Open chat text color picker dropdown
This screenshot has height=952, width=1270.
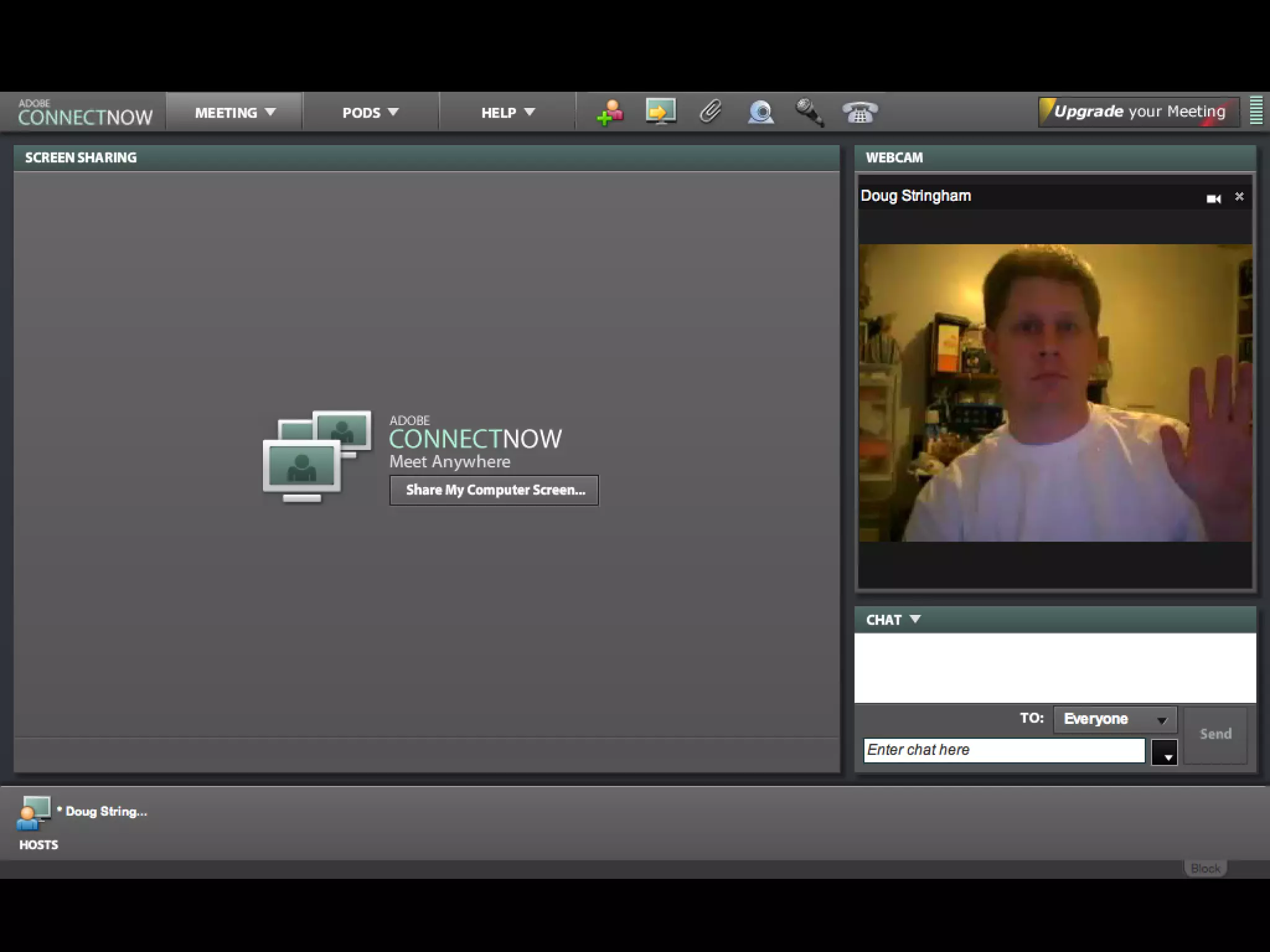coord(1164,752)
